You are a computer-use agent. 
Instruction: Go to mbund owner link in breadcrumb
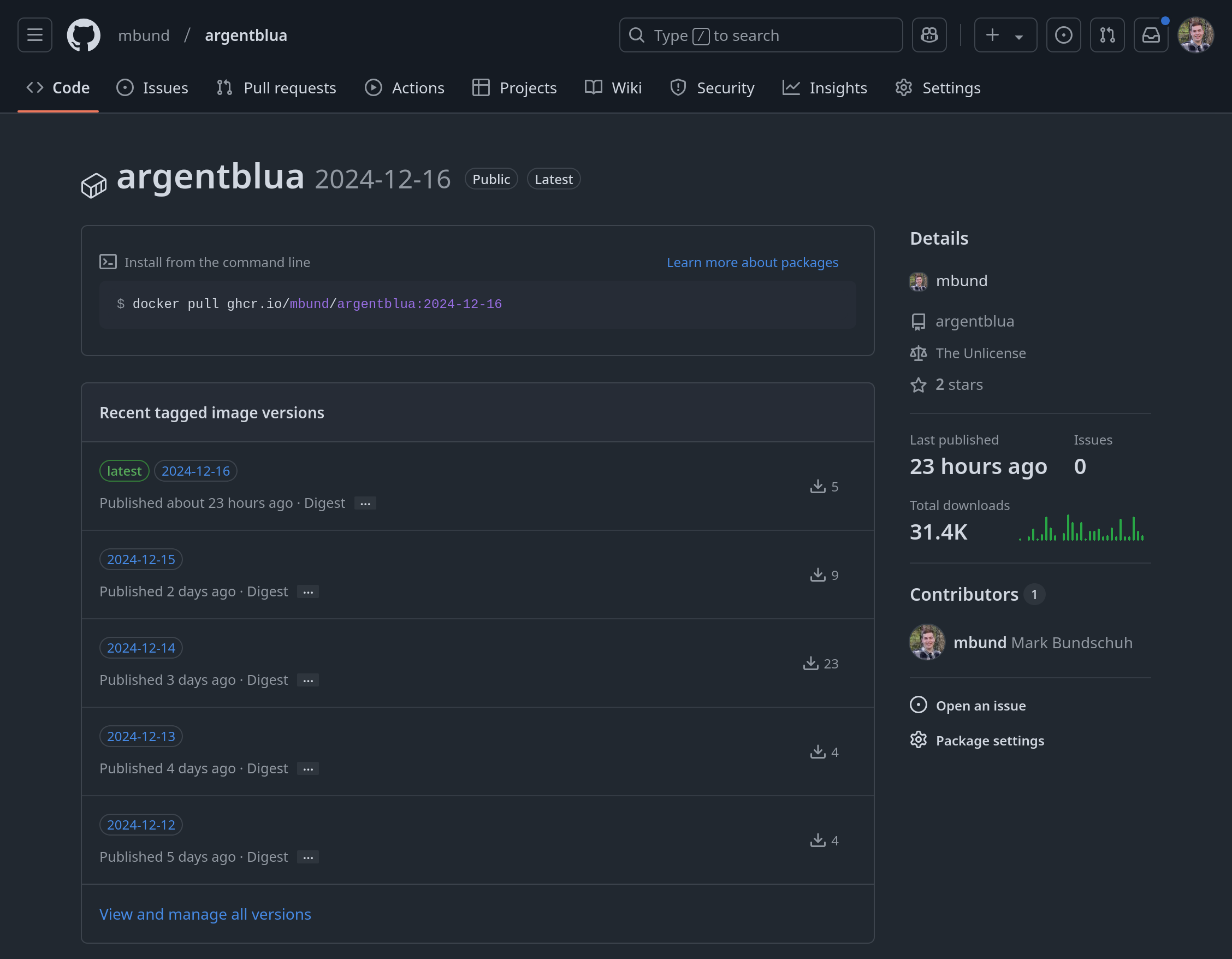144,35
